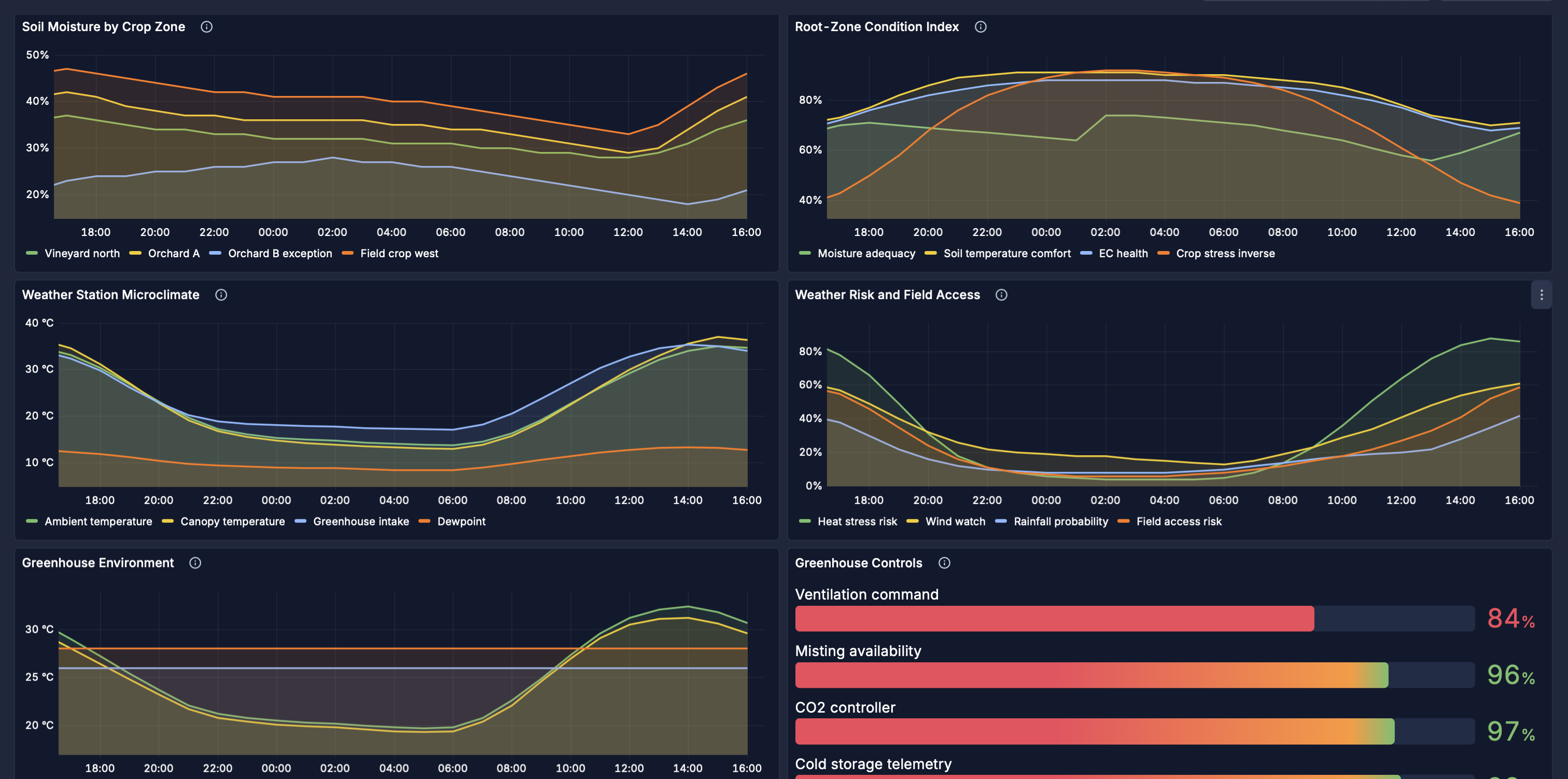Click 25 °C axis label in Greenhouse Environment
Image resolution: width=1568 pixels, height=779 pixels.
(39, 677)
